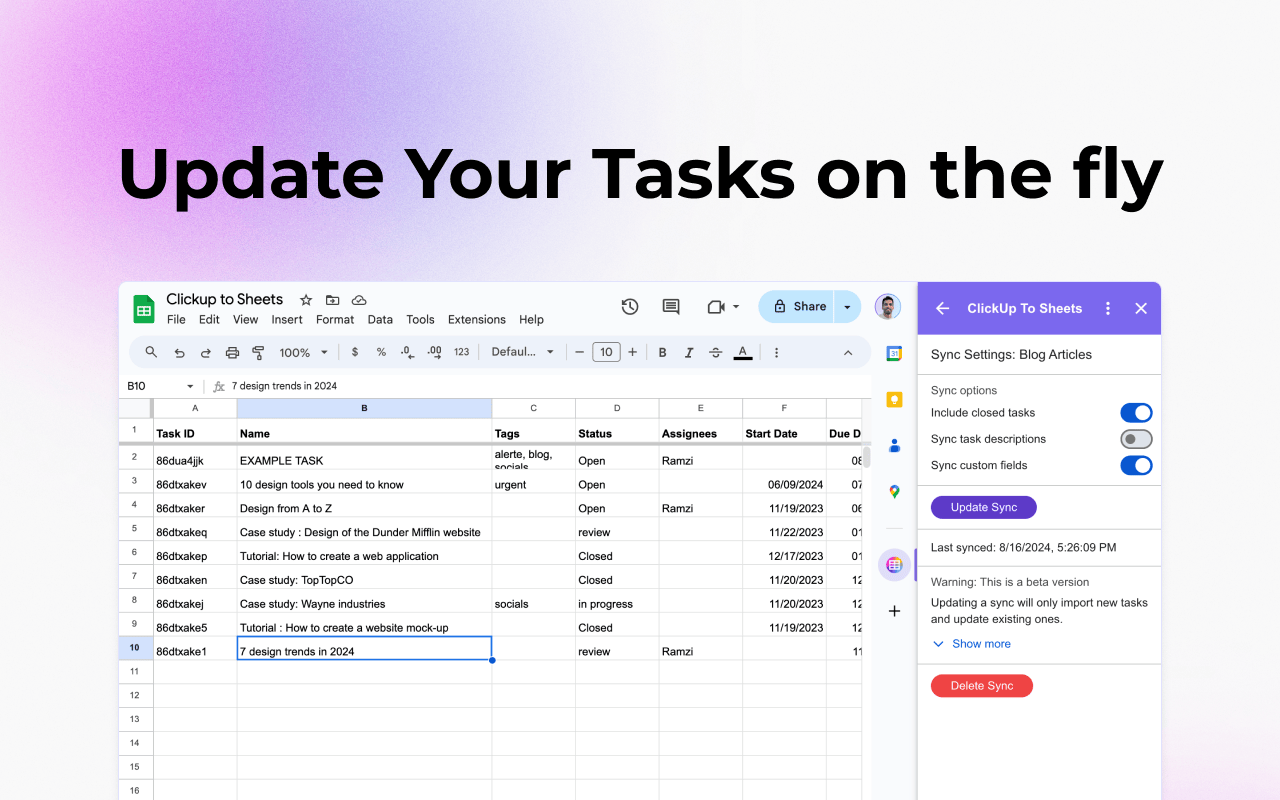Image resolution: width=1280 pixels, height=800 pixels.
Task: Select the paint format tool
Action: click(258, 352)
